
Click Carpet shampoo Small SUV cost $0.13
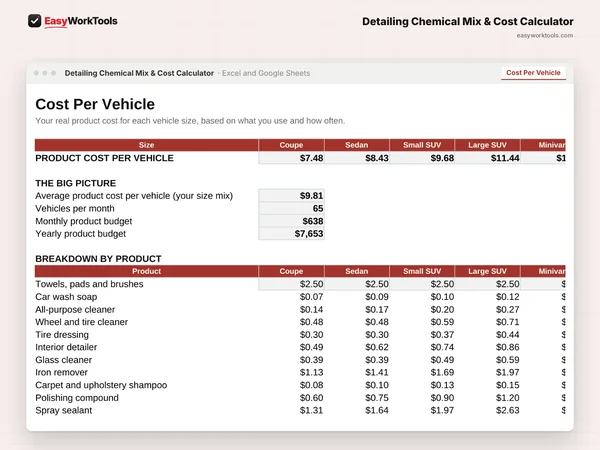pyautogui.click(x=442, y=385)
